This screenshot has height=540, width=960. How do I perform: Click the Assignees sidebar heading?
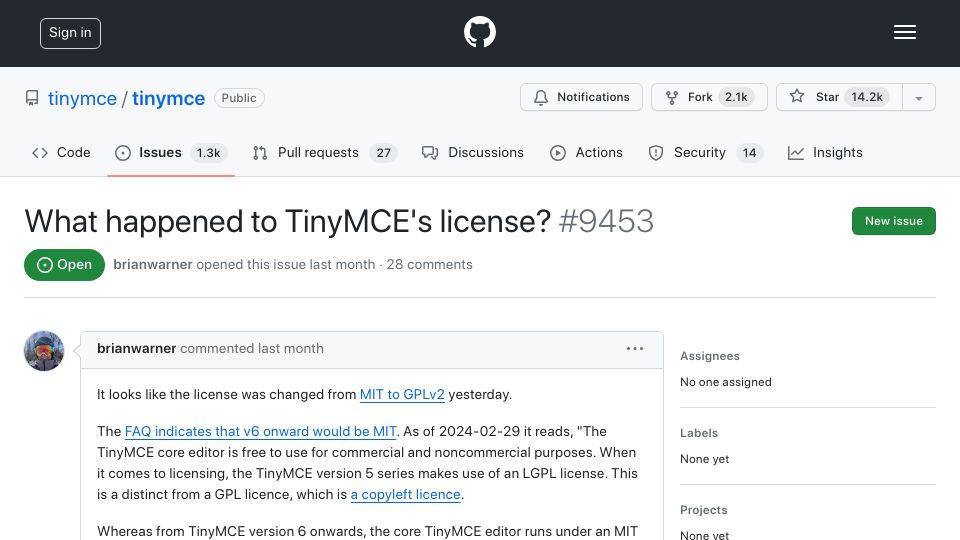point(710,356)
